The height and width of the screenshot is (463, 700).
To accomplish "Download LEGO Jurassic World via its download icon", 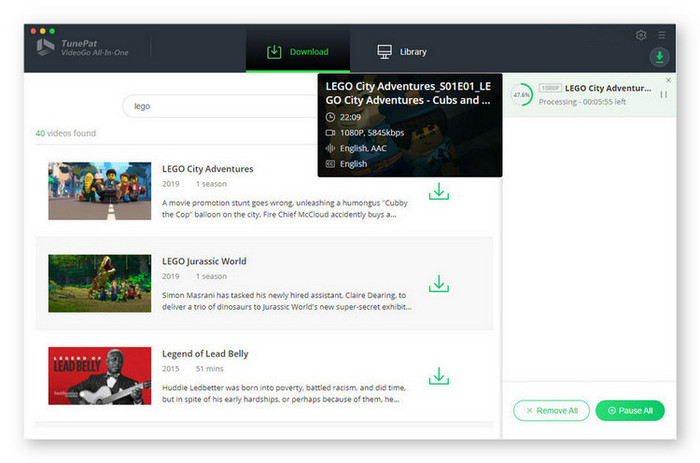I will tap(439, 284).
